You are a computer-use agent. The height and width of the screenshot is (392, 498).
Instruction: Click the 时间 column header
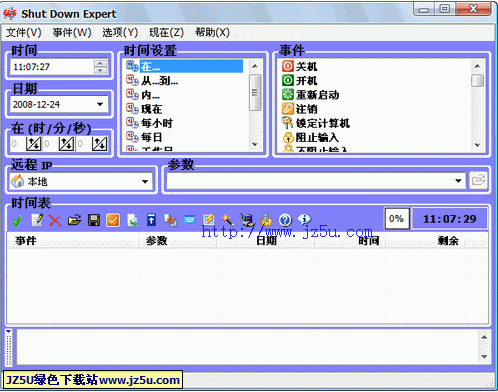coord(350,241)
